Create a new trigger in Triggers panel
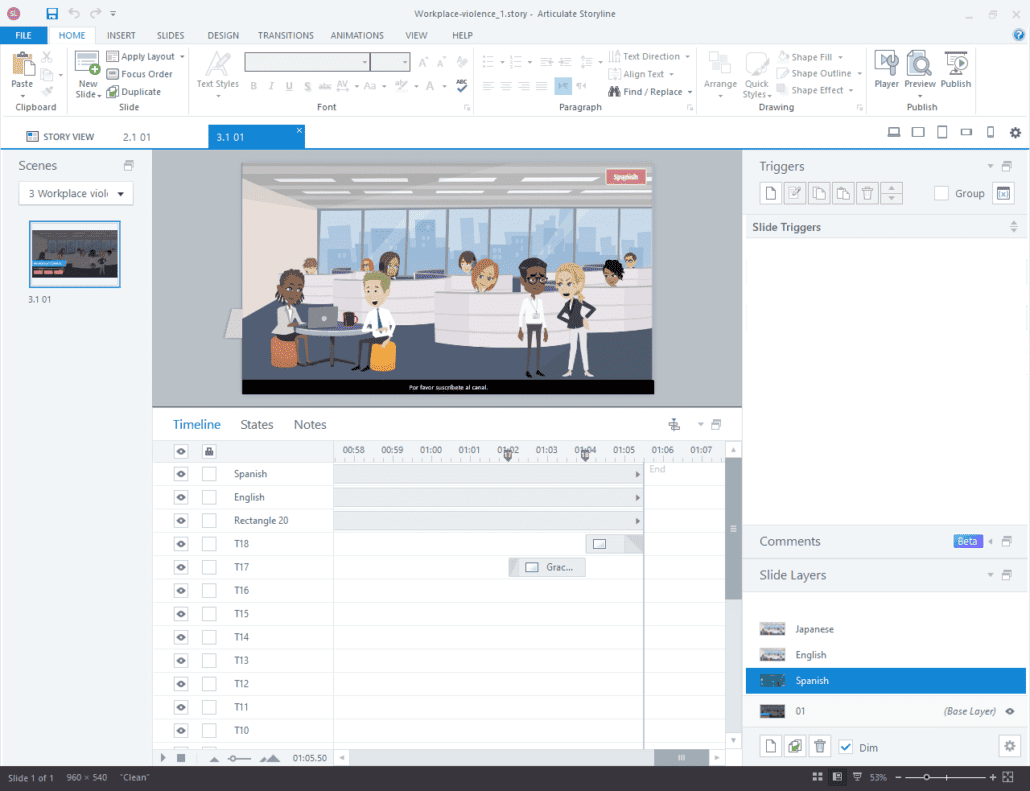This screenshot has height=791, width=1030. point(771,193)
